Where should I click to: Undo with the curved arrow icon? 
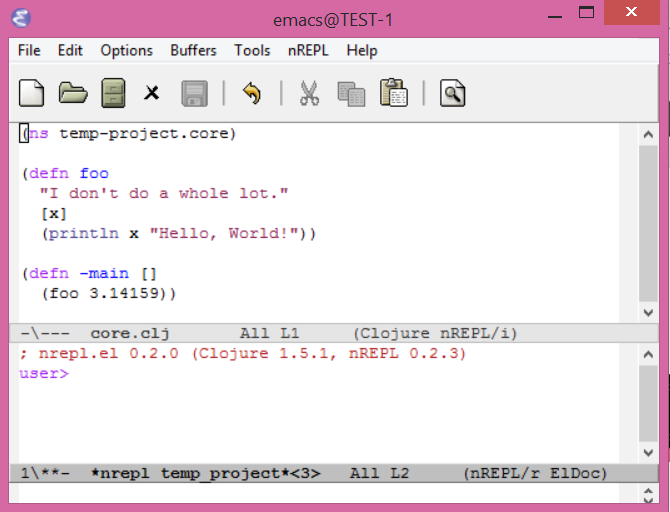(x=252, y=93)
